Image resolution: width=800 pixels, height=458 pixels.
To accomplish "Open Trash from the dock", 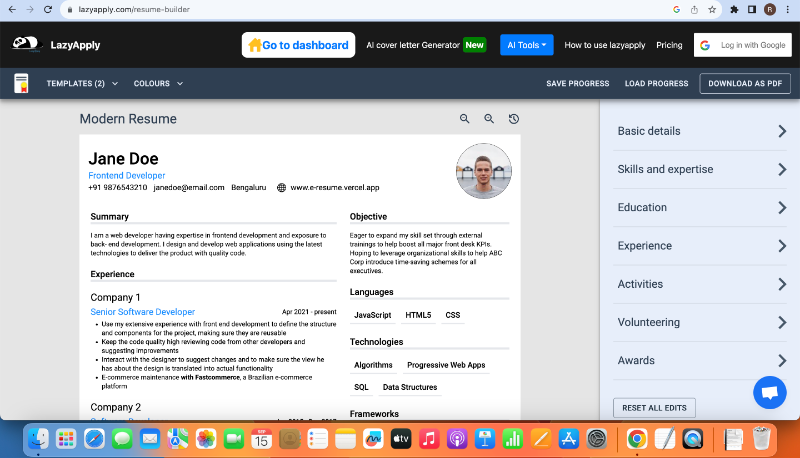I will pyautogui.click(x=761, y=439).
